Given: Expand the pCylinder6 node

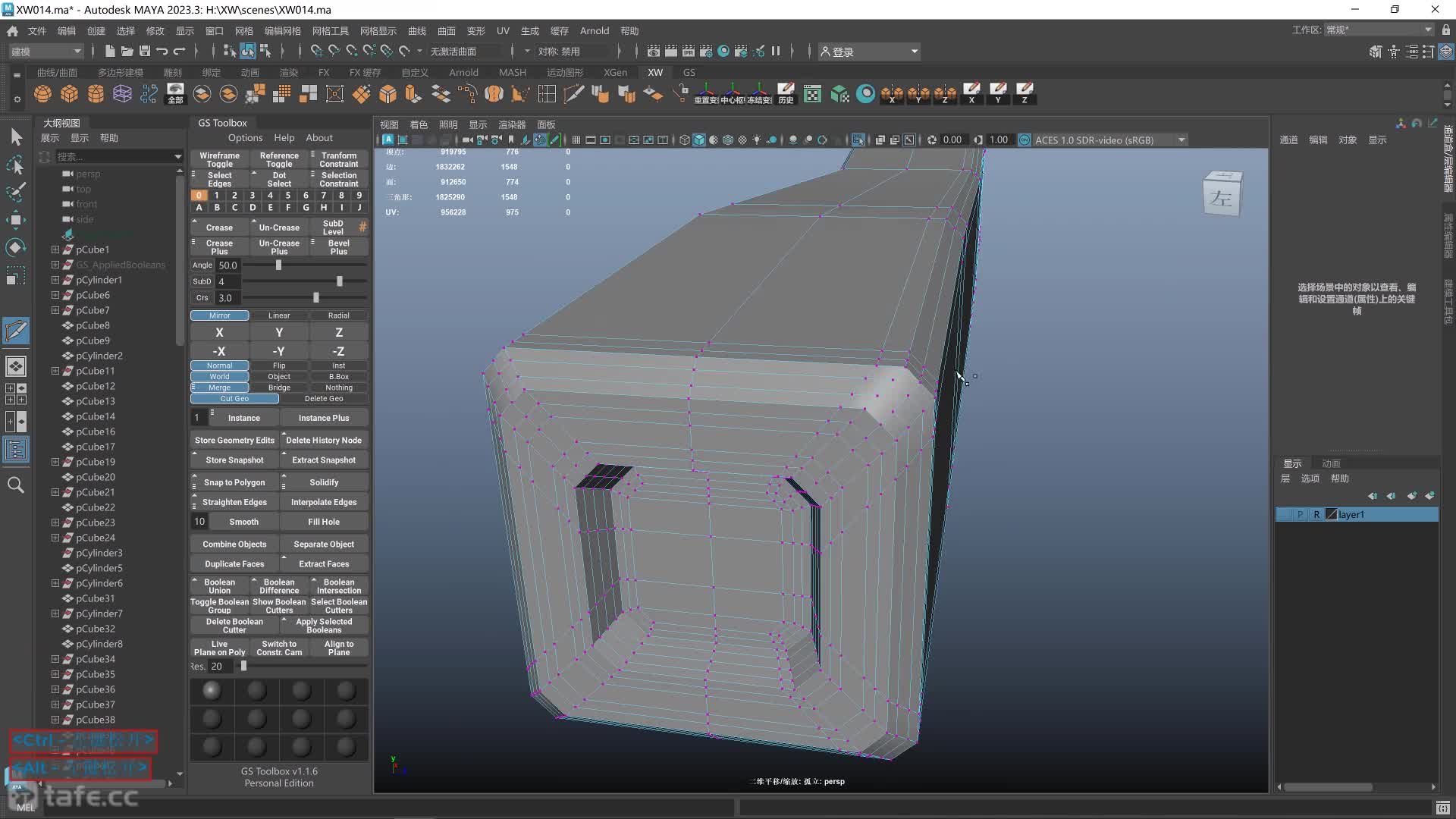Looking at the screenshot, I should click(55, 583).
